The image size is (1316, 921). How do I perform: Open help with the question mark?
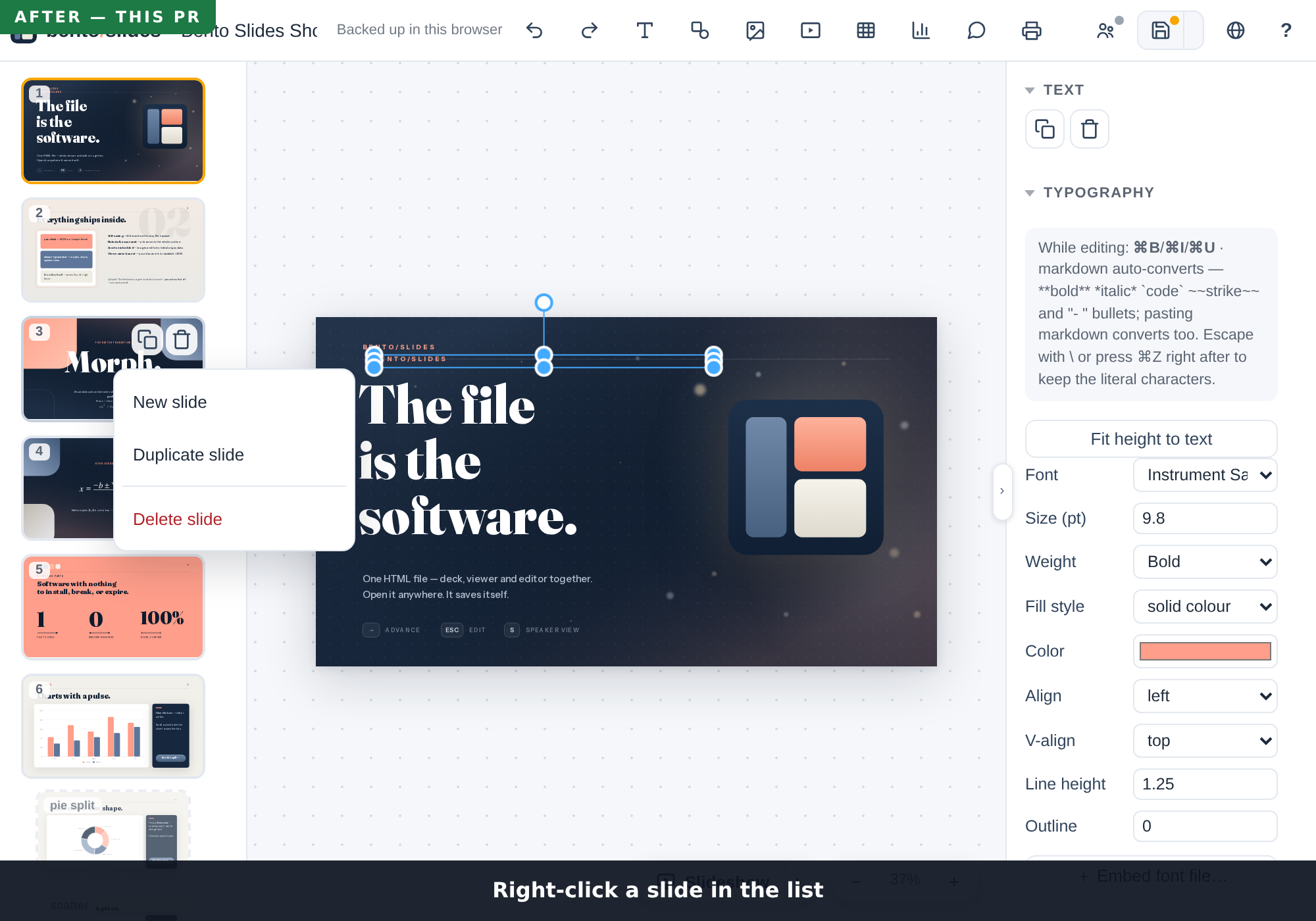[x=1286, y=30]
